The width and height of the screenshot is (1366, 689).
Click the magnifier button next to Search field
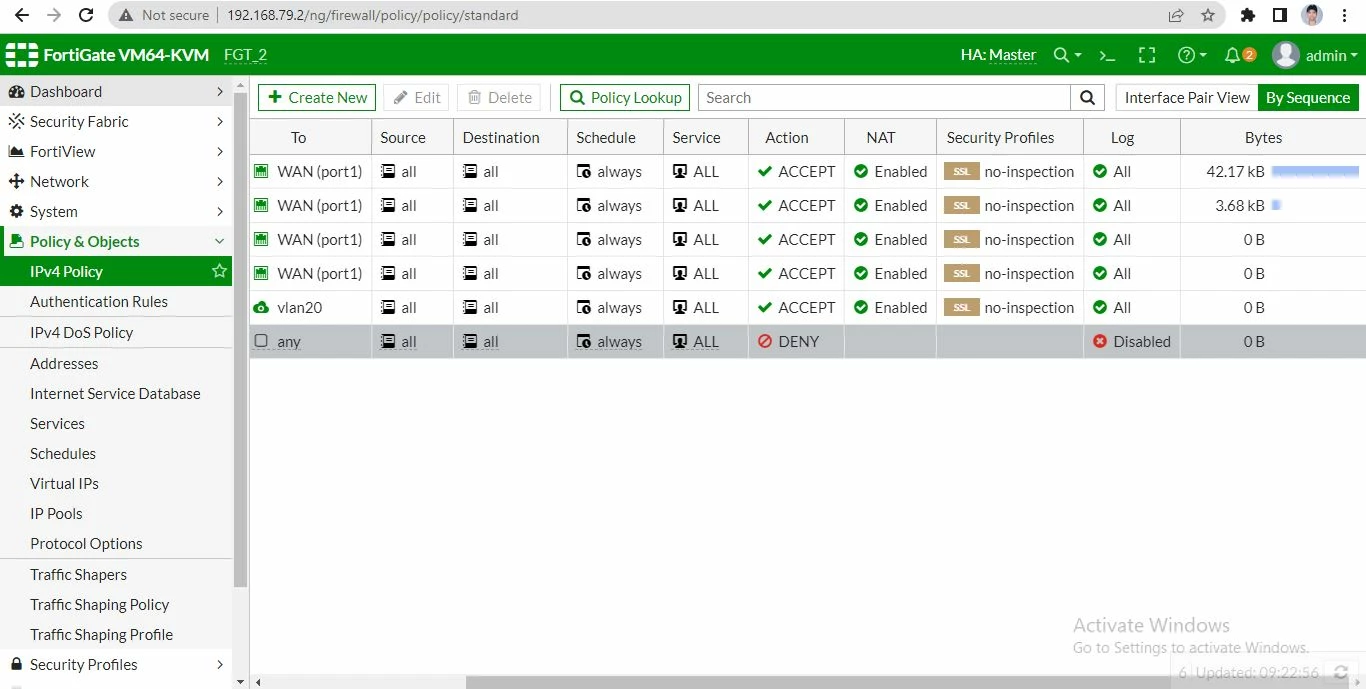click(1087, 97)
